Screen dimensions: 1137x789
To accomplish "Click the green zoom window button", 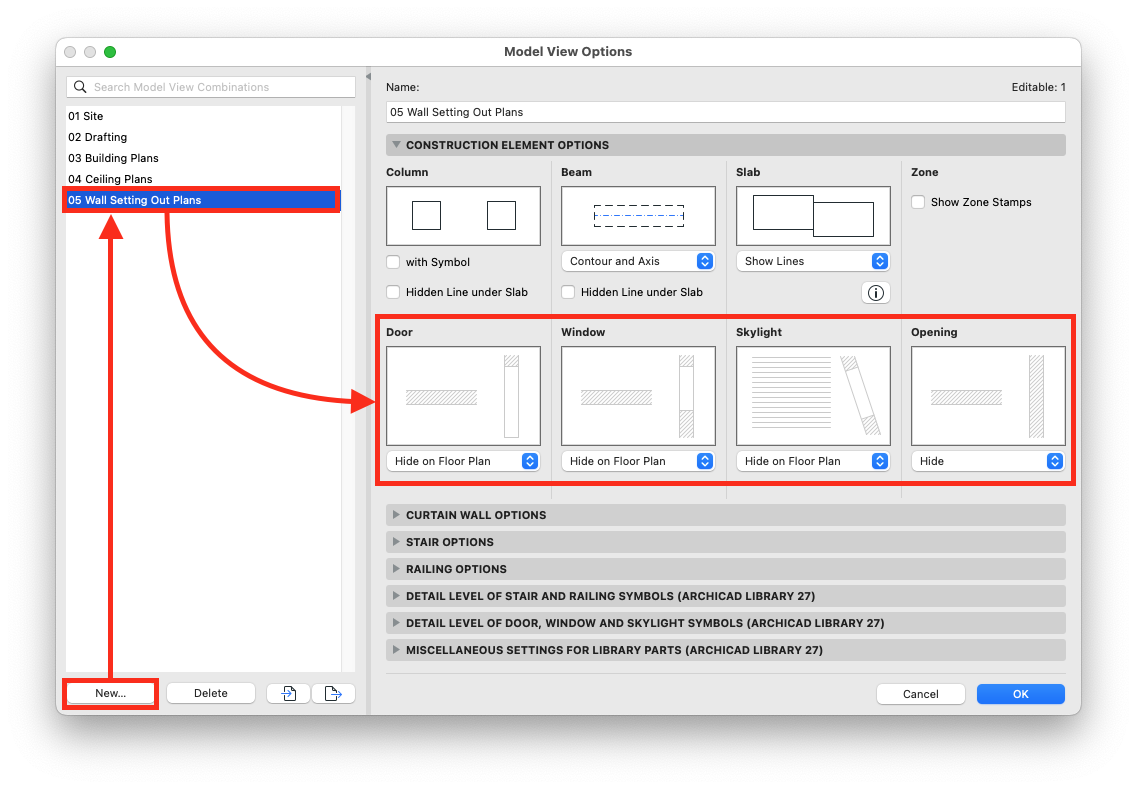I will click(110, 52).
